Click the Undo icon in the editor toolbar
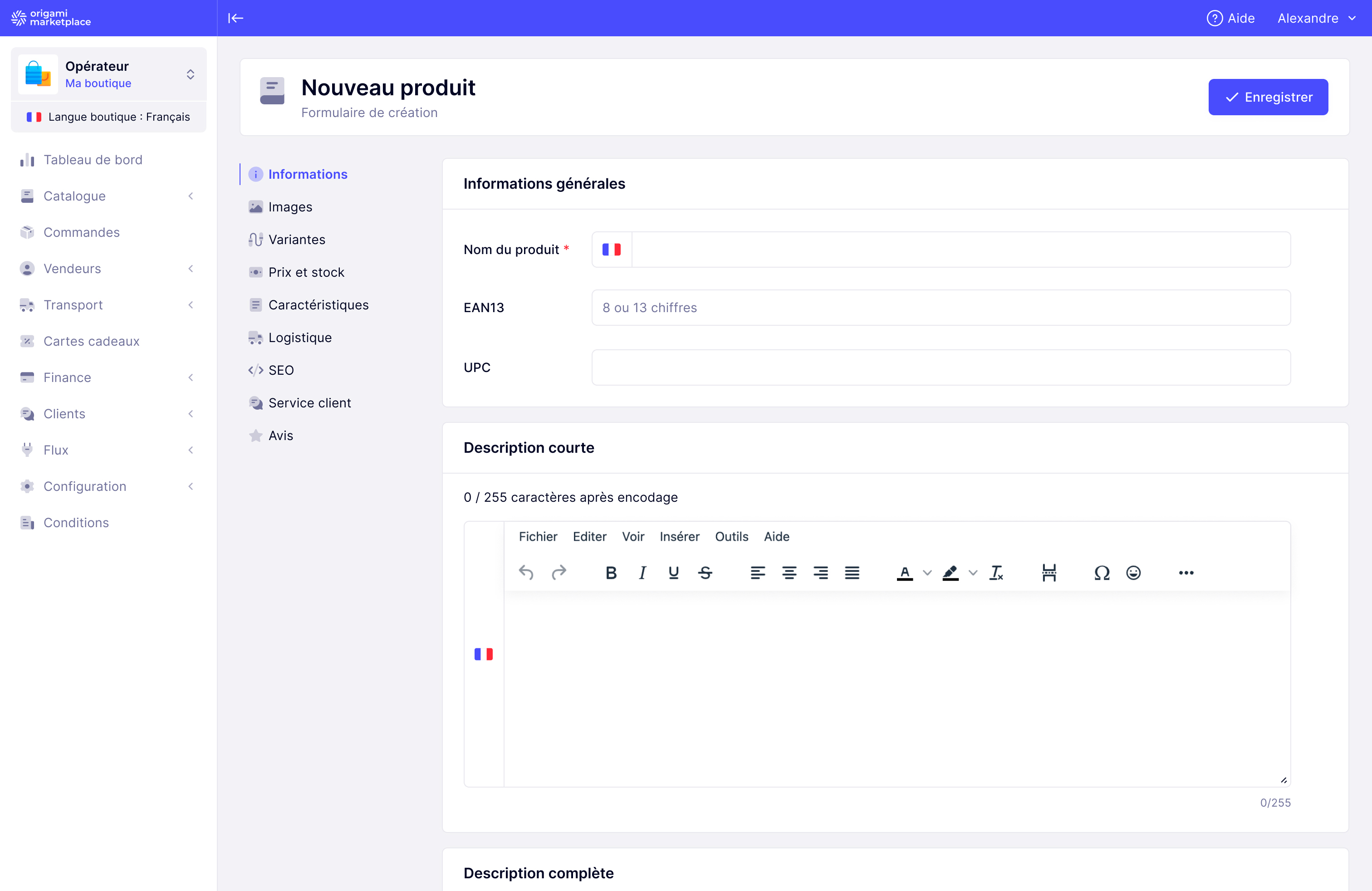The image size is (1372, 891). [526, 572]
